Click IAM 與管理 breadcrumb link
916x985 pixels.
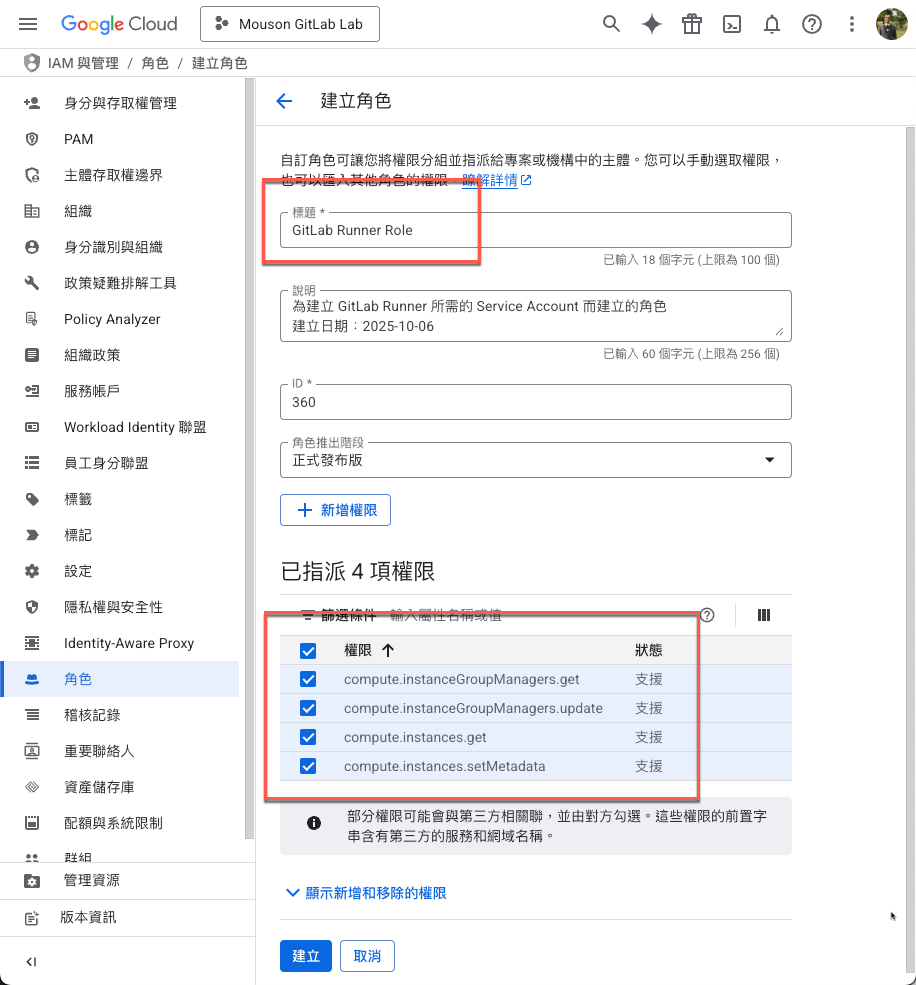pos(83,63)
